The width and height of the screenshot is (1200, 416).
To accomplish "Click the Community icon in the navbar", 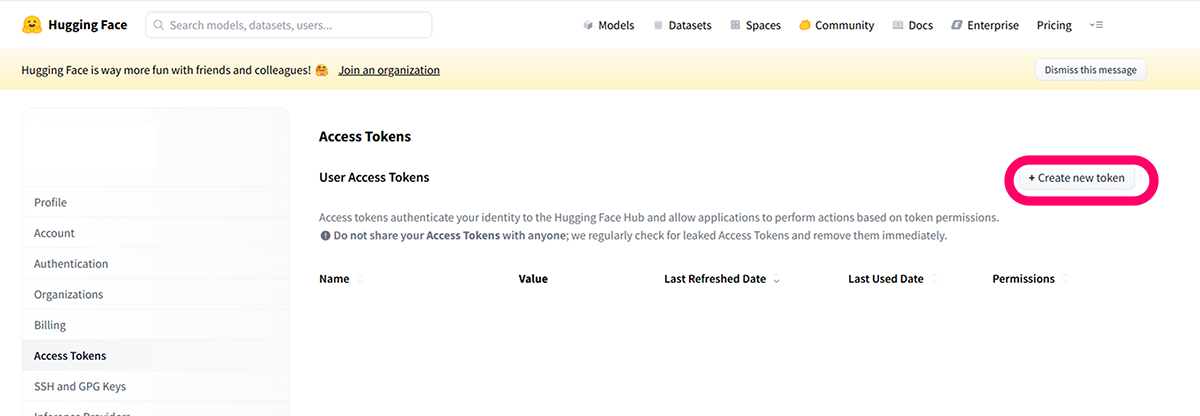I will click(804, 26).
